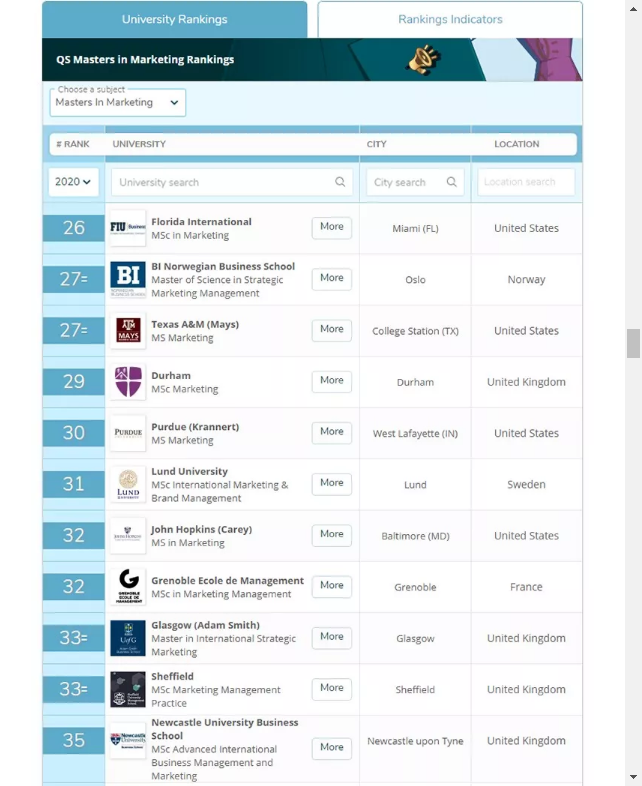The width and height of the screenshot is (642, 786).
Task: Click More for Lund University
Action: click(332, 483)
